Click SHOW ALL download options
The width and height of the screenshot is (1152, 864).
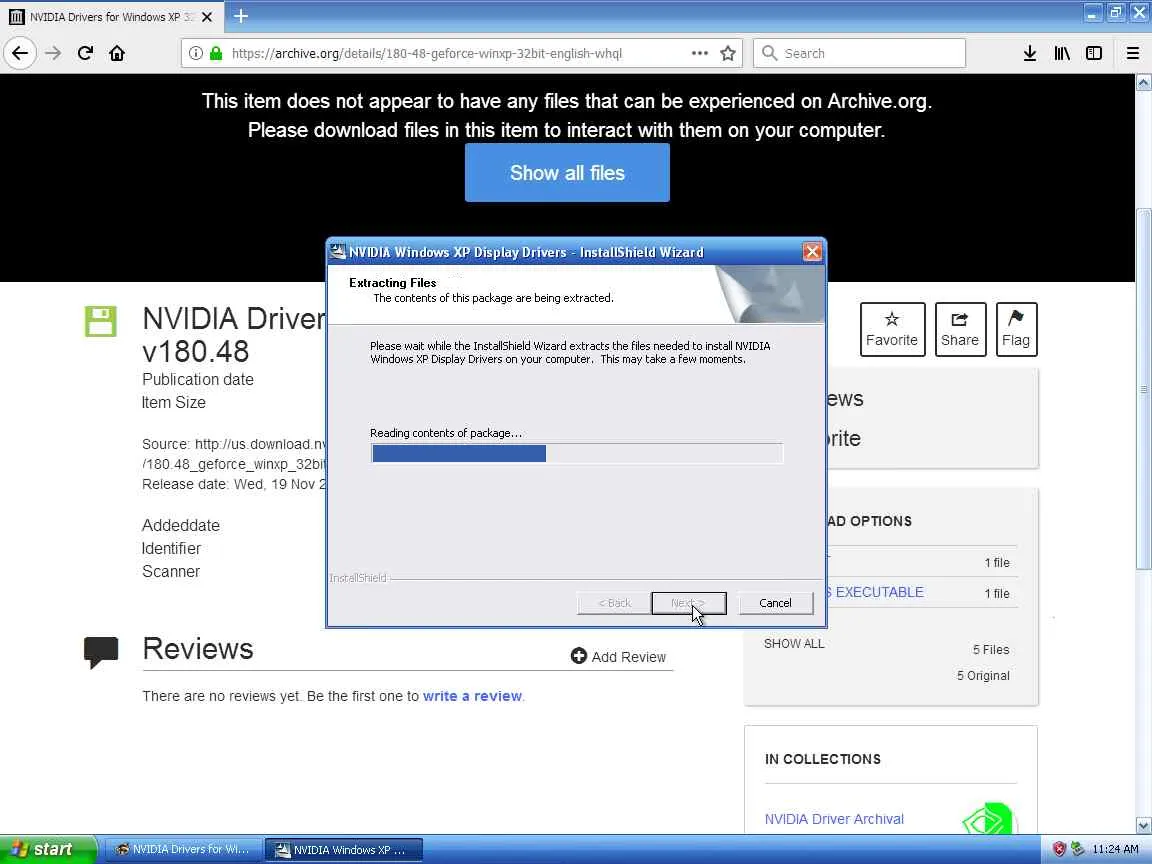[793, 644]
